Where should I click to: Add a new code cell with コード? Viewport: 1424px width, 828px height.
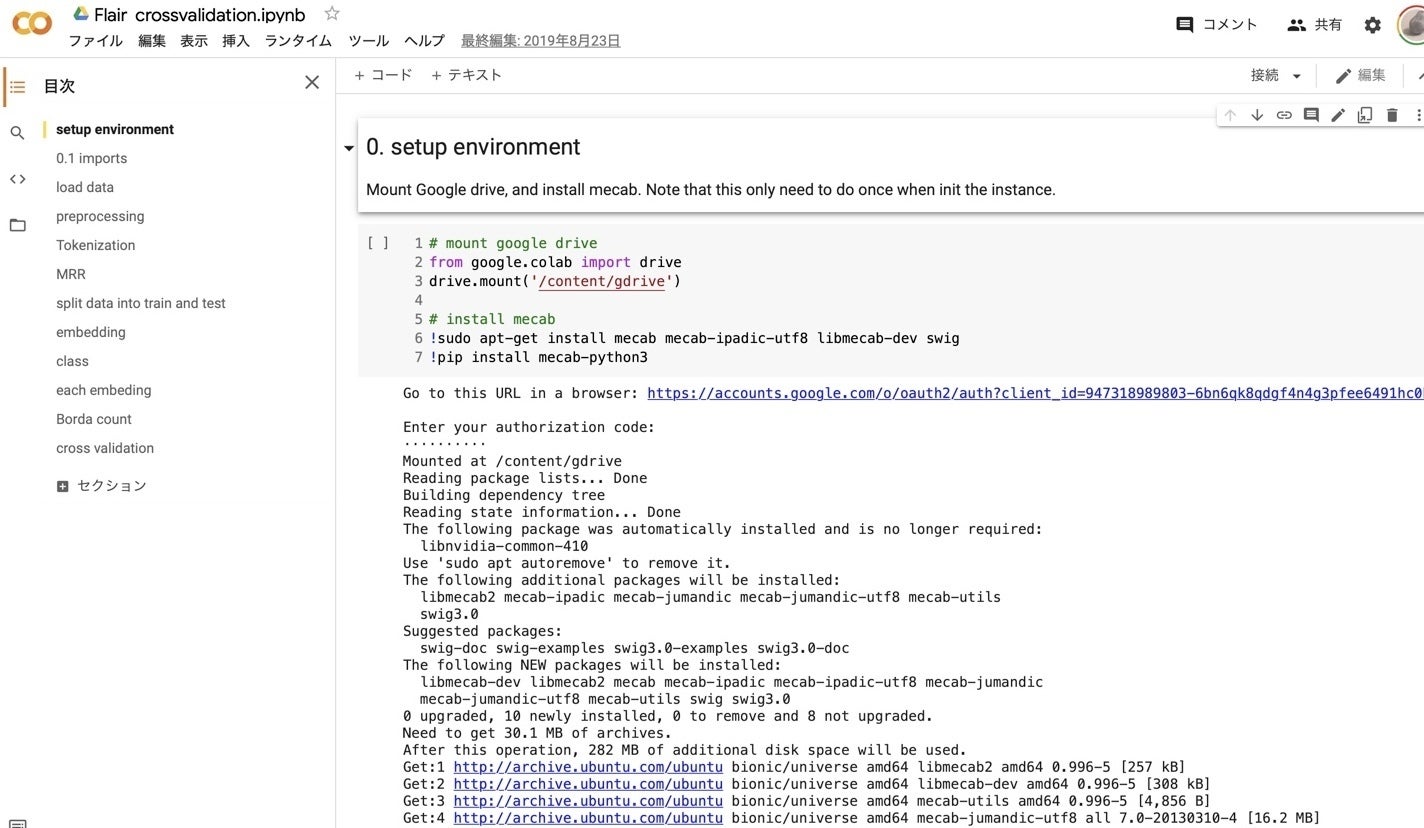coord(382,74)
